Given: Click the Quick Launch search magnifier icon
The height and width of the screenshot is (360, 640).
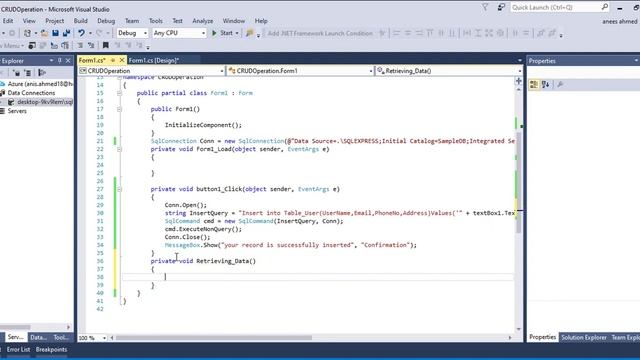Looking at the screenshot, I should click(604, 7).
